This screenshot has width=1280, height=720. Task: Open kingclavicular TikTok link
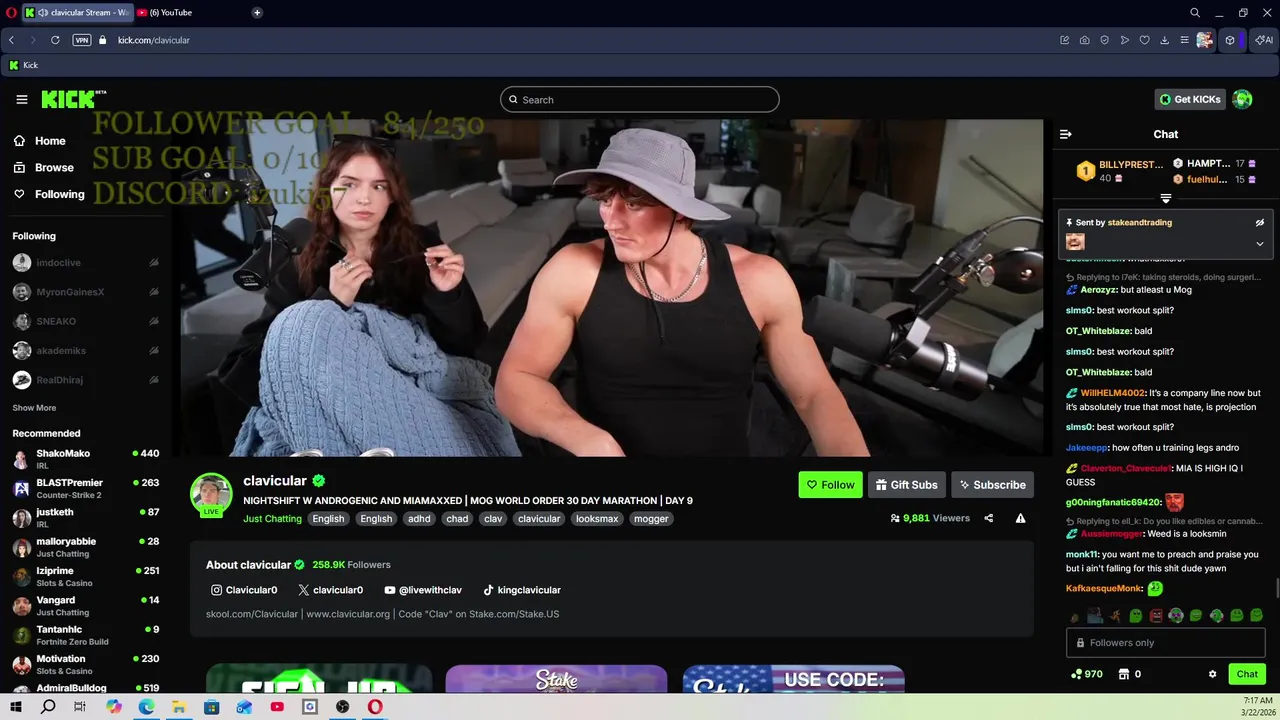pyautogui.click(x=522, y=590)
